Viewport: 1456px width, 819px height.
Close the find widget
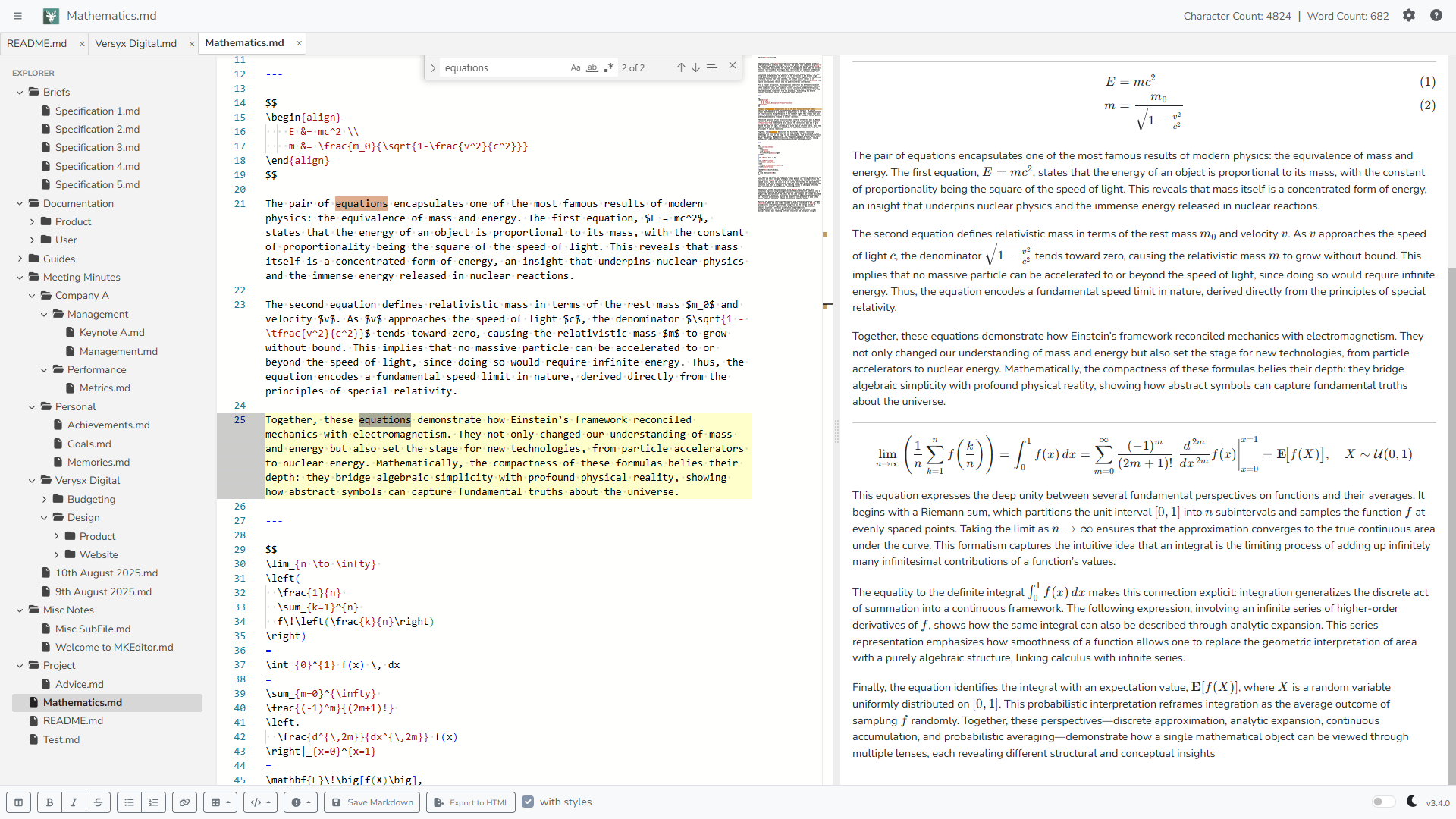[x=733, y=66]
